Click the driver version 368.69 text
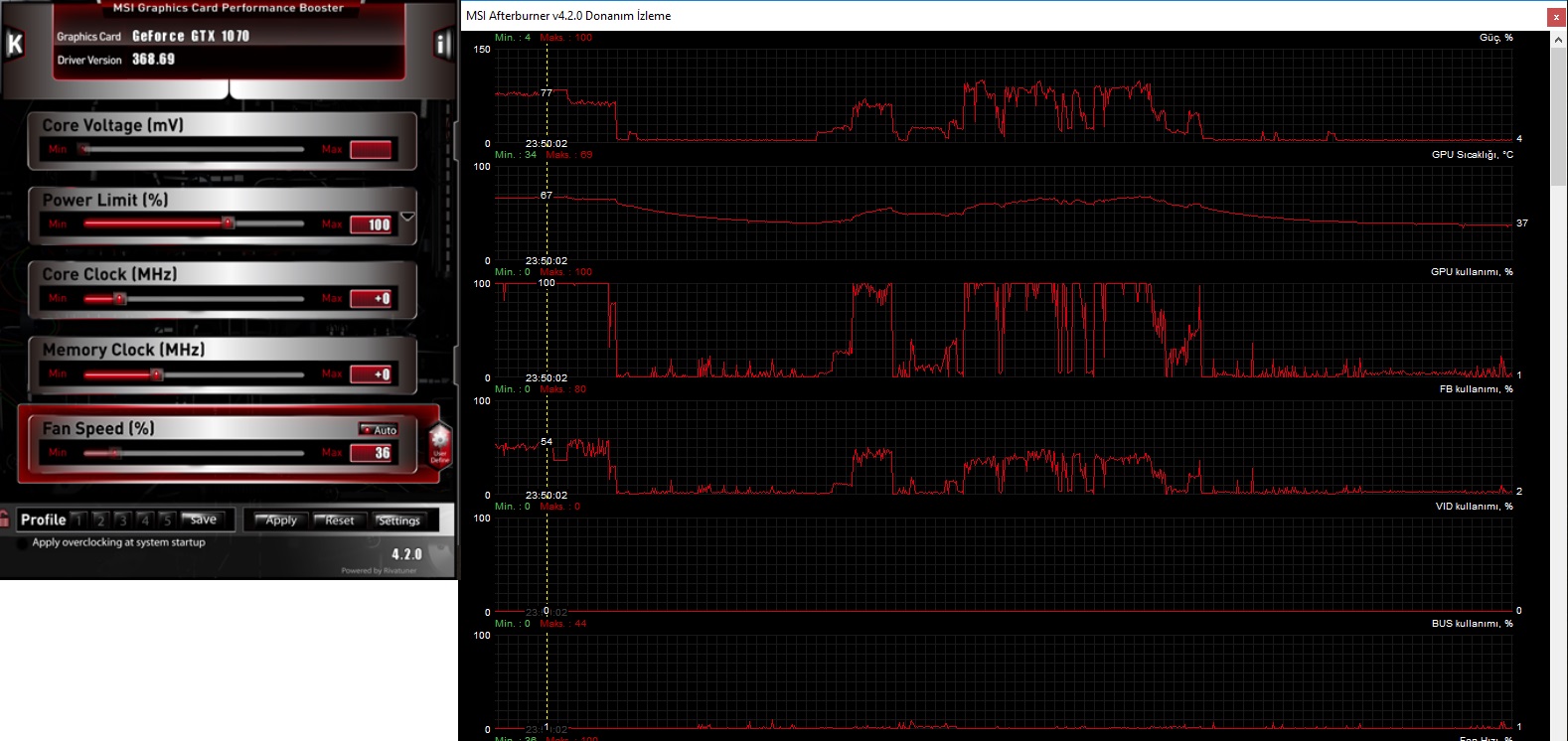Viewport: 1568px width, 741px height. (153, 60)
